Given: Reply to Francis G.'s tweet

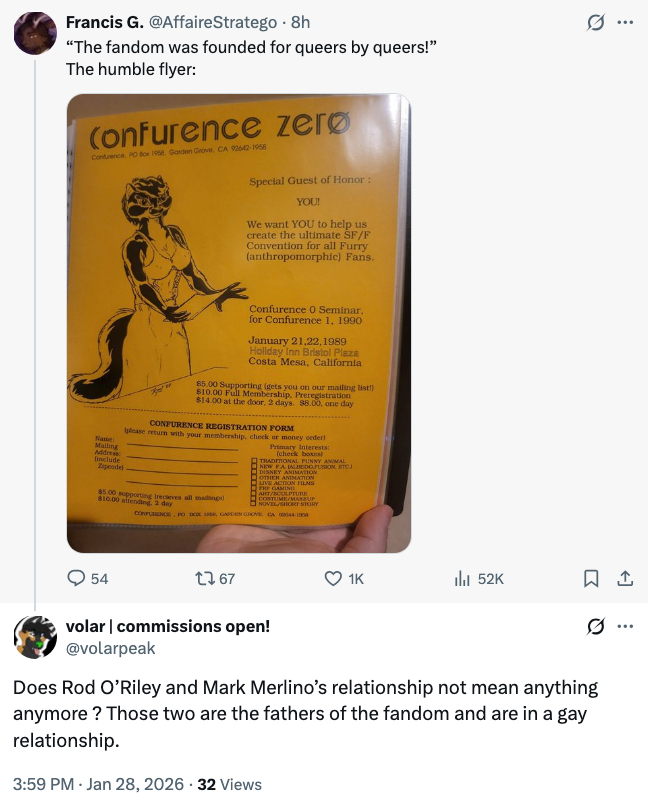Looking at the screenshot, I should coord(77,578).
